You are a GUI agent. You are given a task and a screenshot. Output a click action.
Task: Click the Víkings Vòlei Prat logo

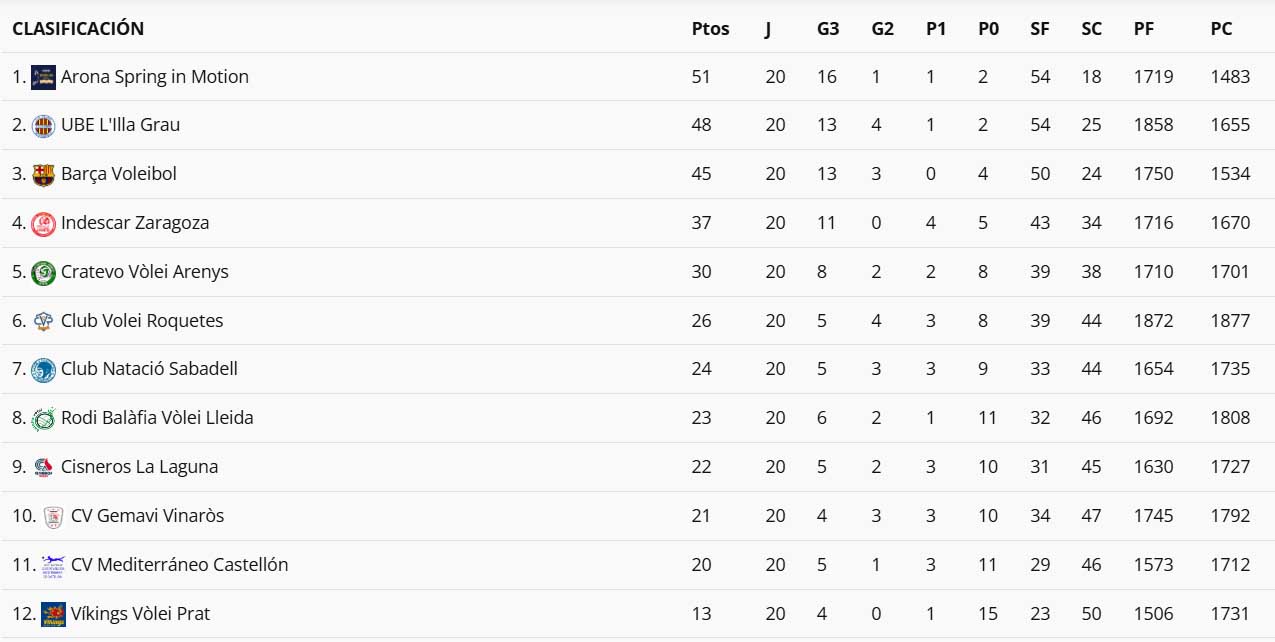point(53,614)
